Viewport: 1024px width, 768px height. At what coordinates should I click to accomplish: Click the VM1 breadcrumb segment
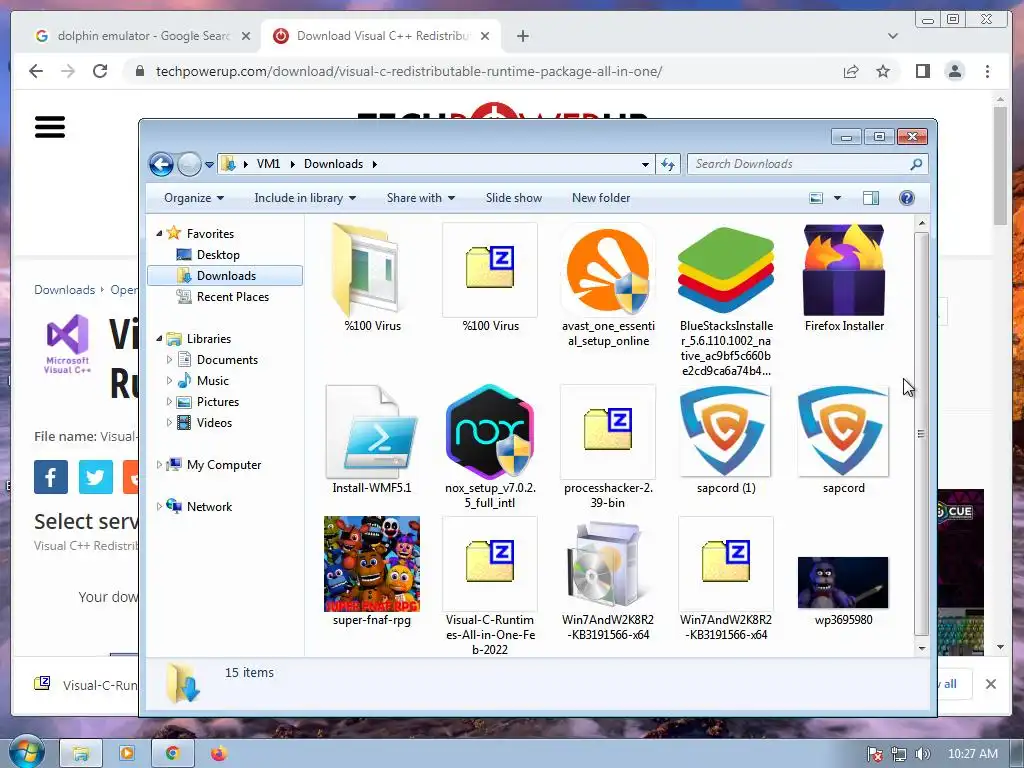268,164
